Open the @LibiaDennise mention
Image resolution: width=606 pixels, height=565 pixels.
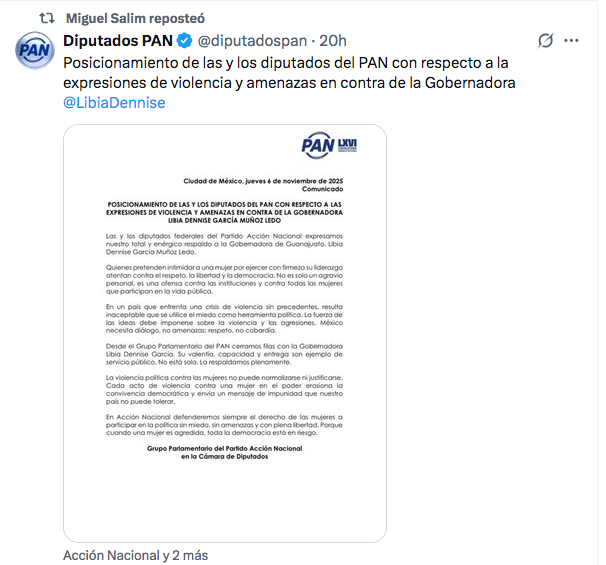point(114,103)
